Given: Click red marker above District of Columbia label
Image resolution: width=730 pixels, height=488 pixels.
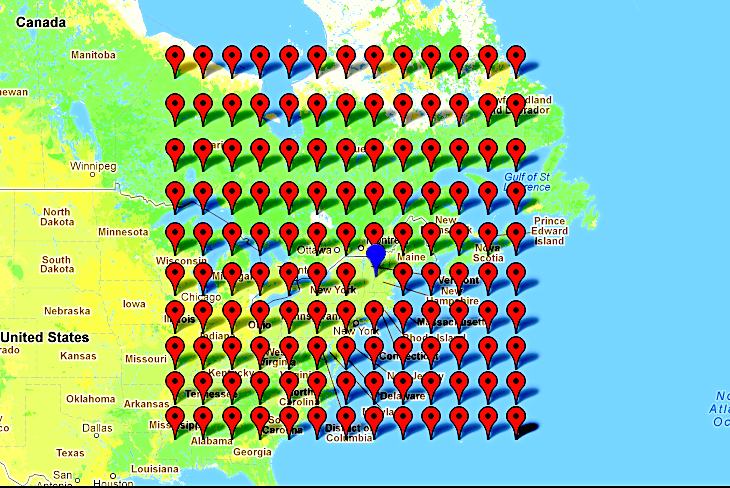Looking at the screenshot, I should tap(345, 422).
